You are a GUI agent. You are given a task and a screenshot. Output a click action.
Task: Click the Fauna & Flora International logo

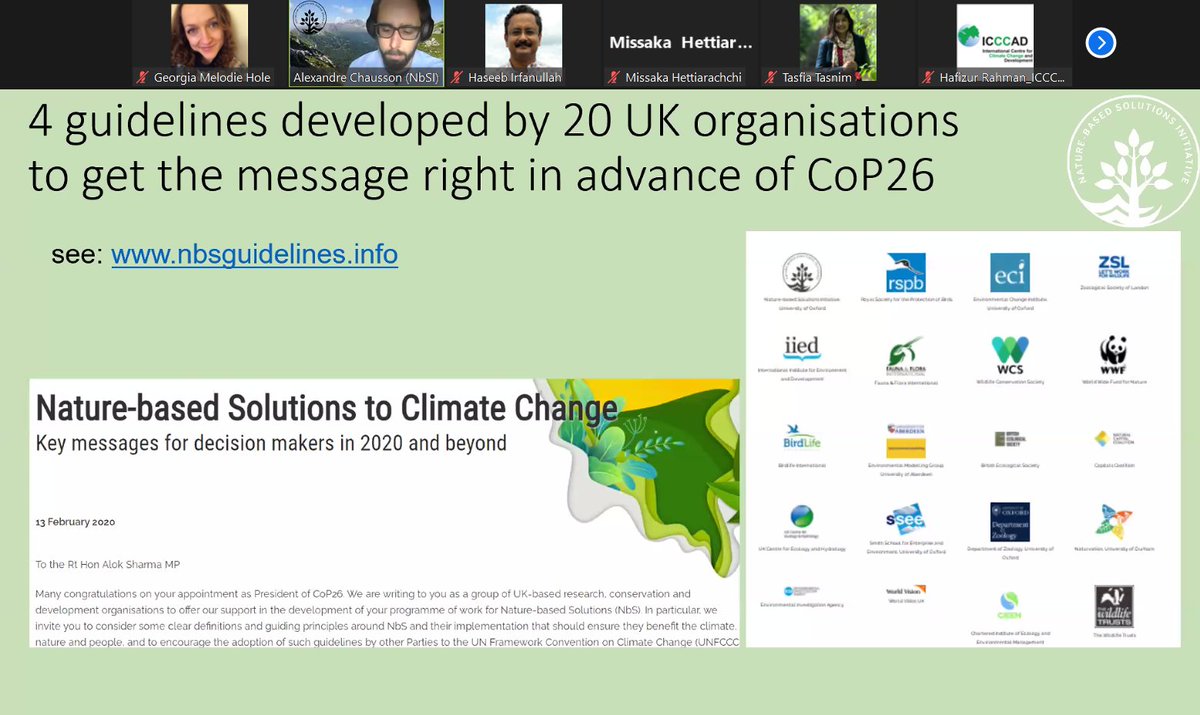pyautogui.click(x=906, y=356)
